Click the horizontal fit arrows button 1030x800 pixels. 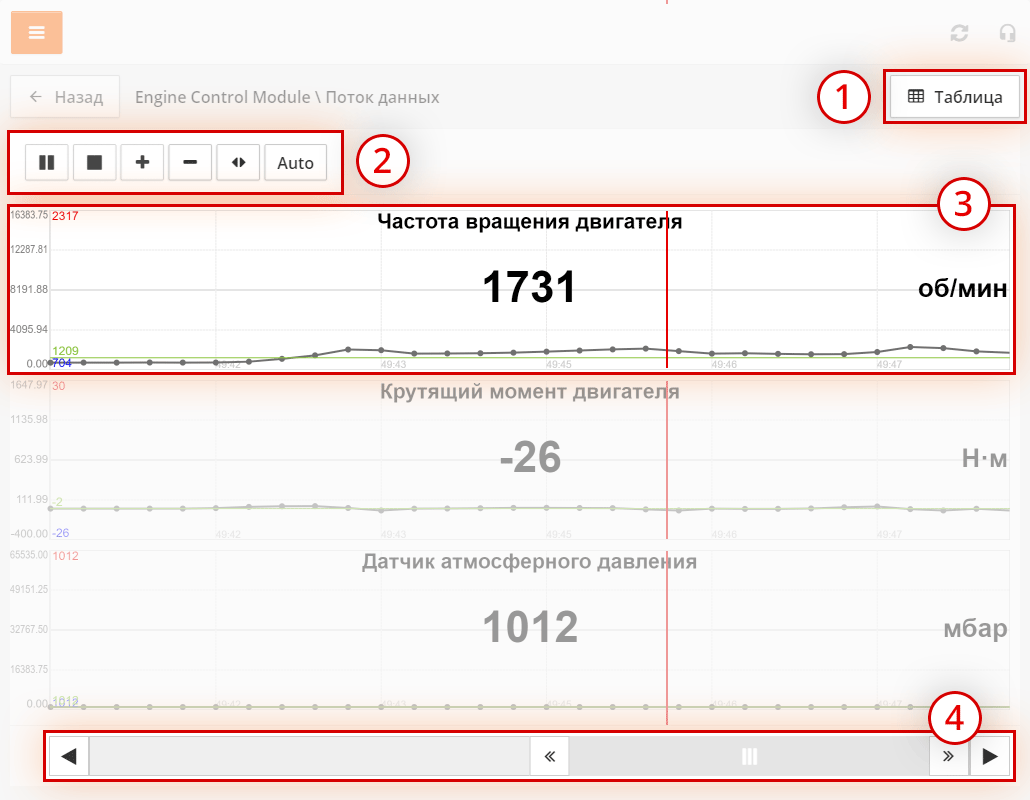pyautogui.click(x=238, y=162)
